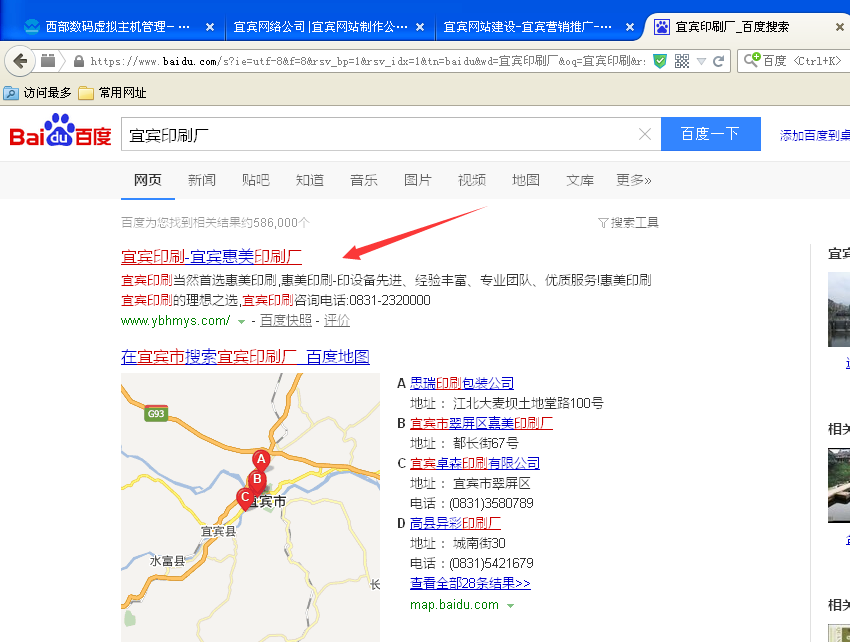Click map marker C
850x642 pixels.
[x=245, y=498]
